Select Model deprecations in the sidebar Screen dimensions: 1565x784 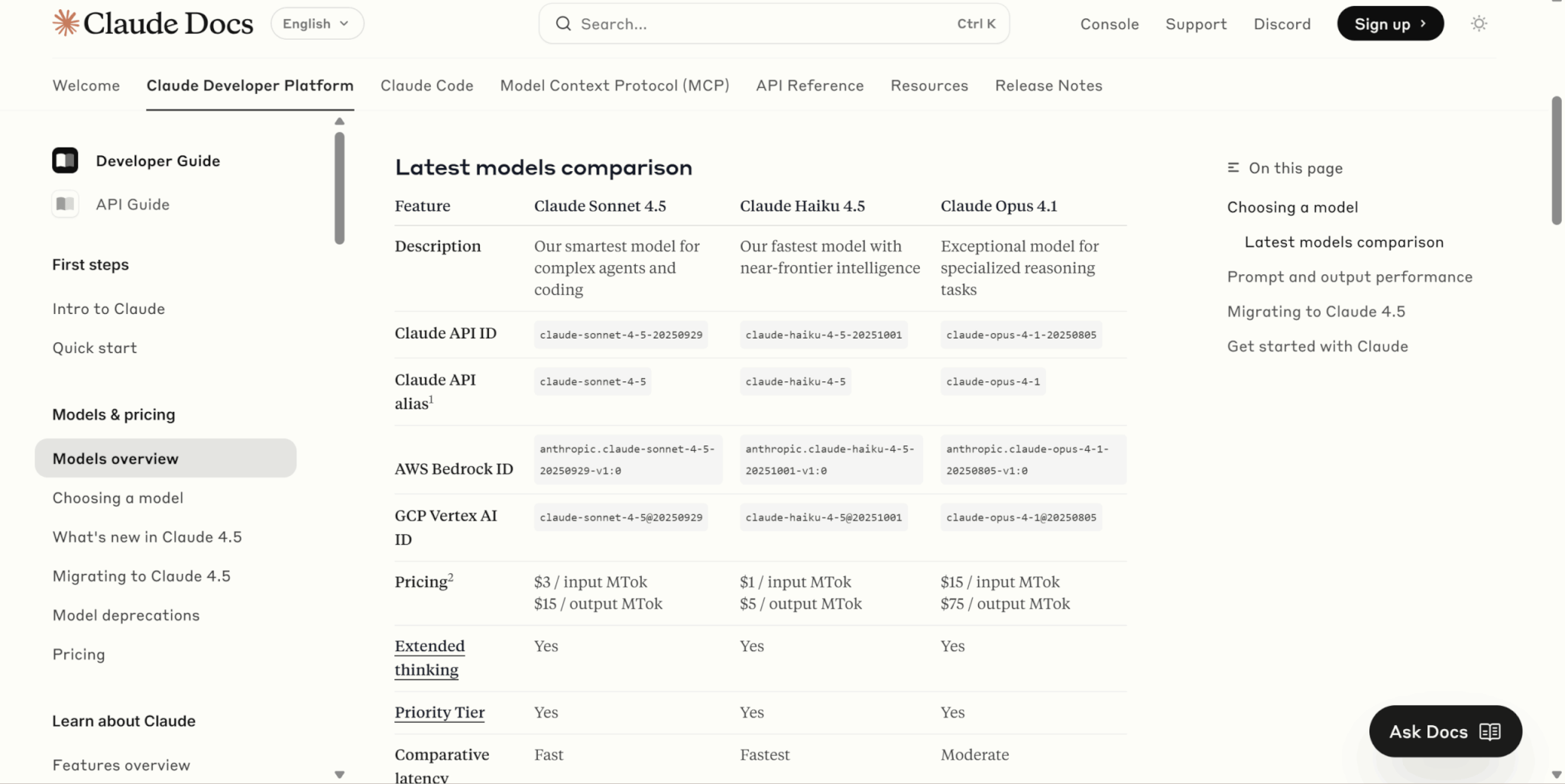[126, 615]
